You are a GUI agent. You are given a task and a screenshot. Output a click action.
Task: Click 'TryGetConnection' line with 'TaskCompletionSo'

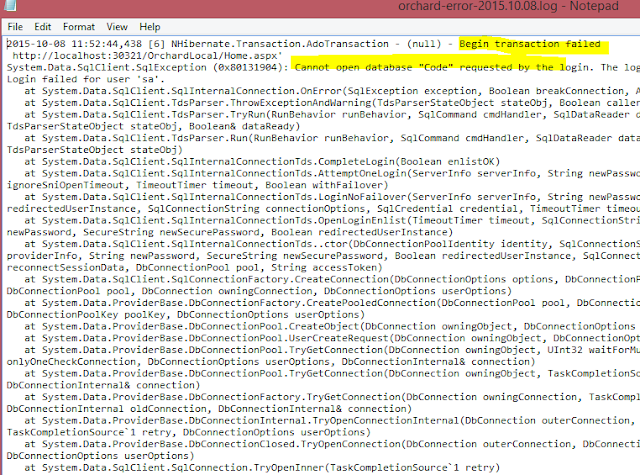[x=332, y=374]
